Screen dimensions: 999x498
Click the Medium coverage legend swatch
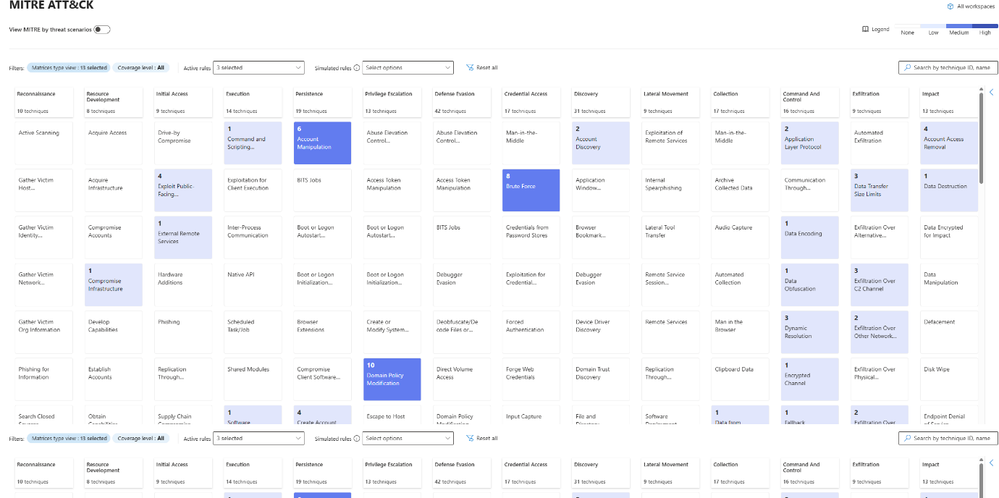click(x=959, y=26)
